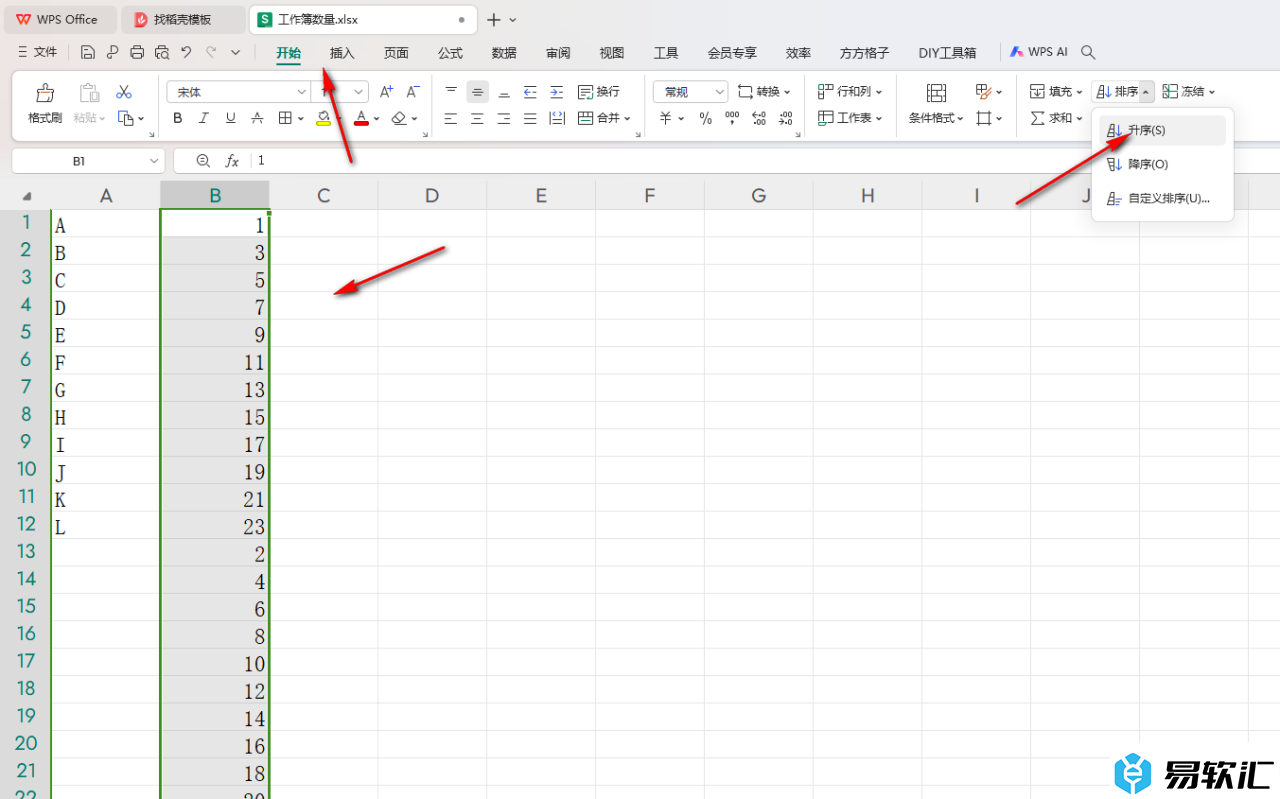Toggle distributed alignment icon
1280x799 pixels.
[557, 118]
